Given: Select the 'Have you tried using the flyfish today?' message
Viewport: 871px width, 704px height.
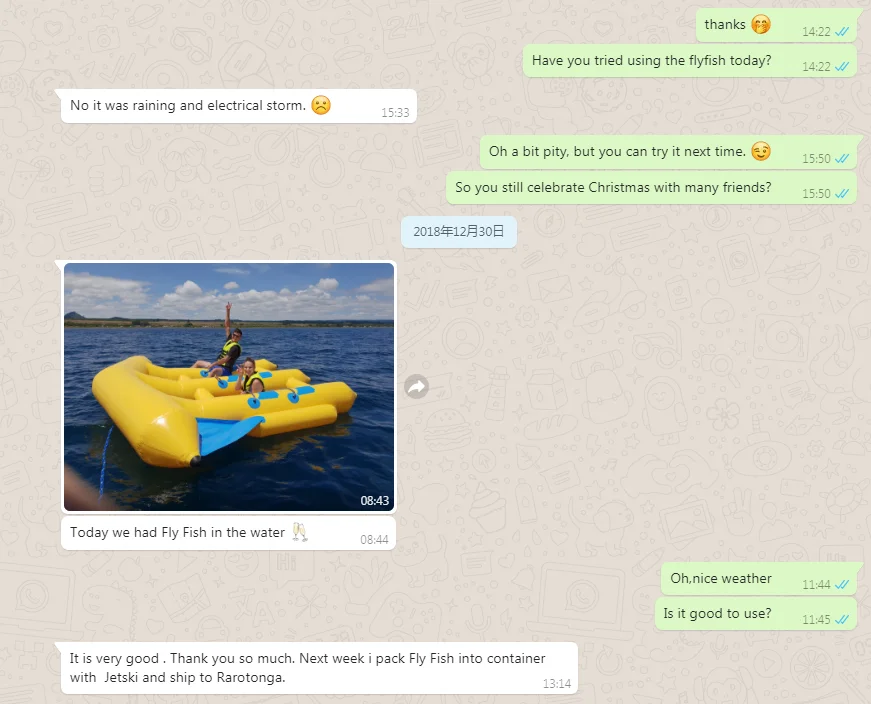Looking at the screenshot, I should 689,61.
